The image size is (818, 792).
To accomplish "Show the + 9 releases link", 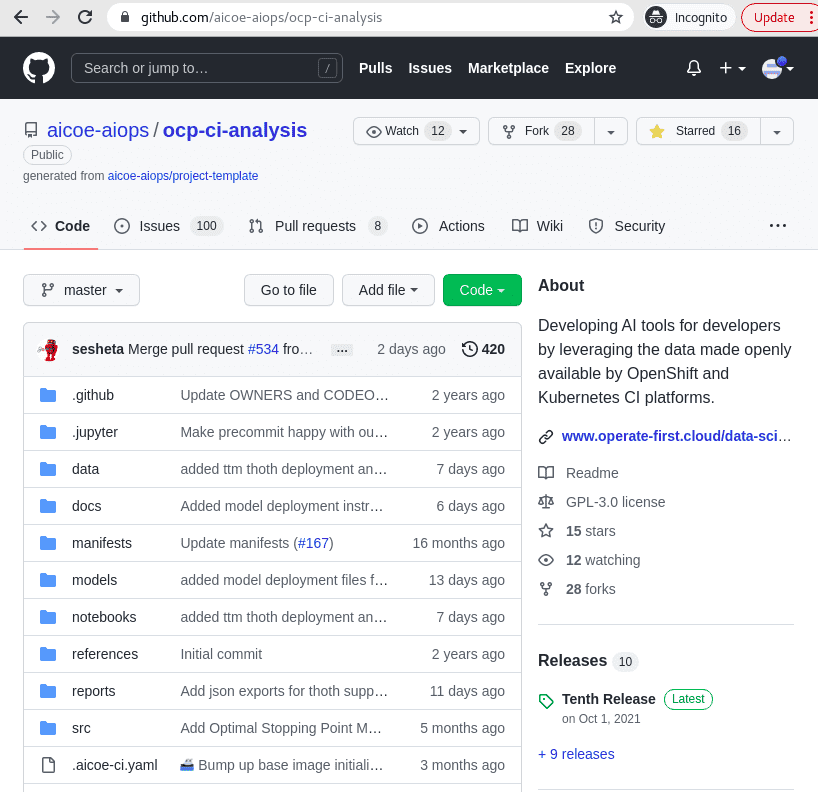I will click(x=576, y=754).
